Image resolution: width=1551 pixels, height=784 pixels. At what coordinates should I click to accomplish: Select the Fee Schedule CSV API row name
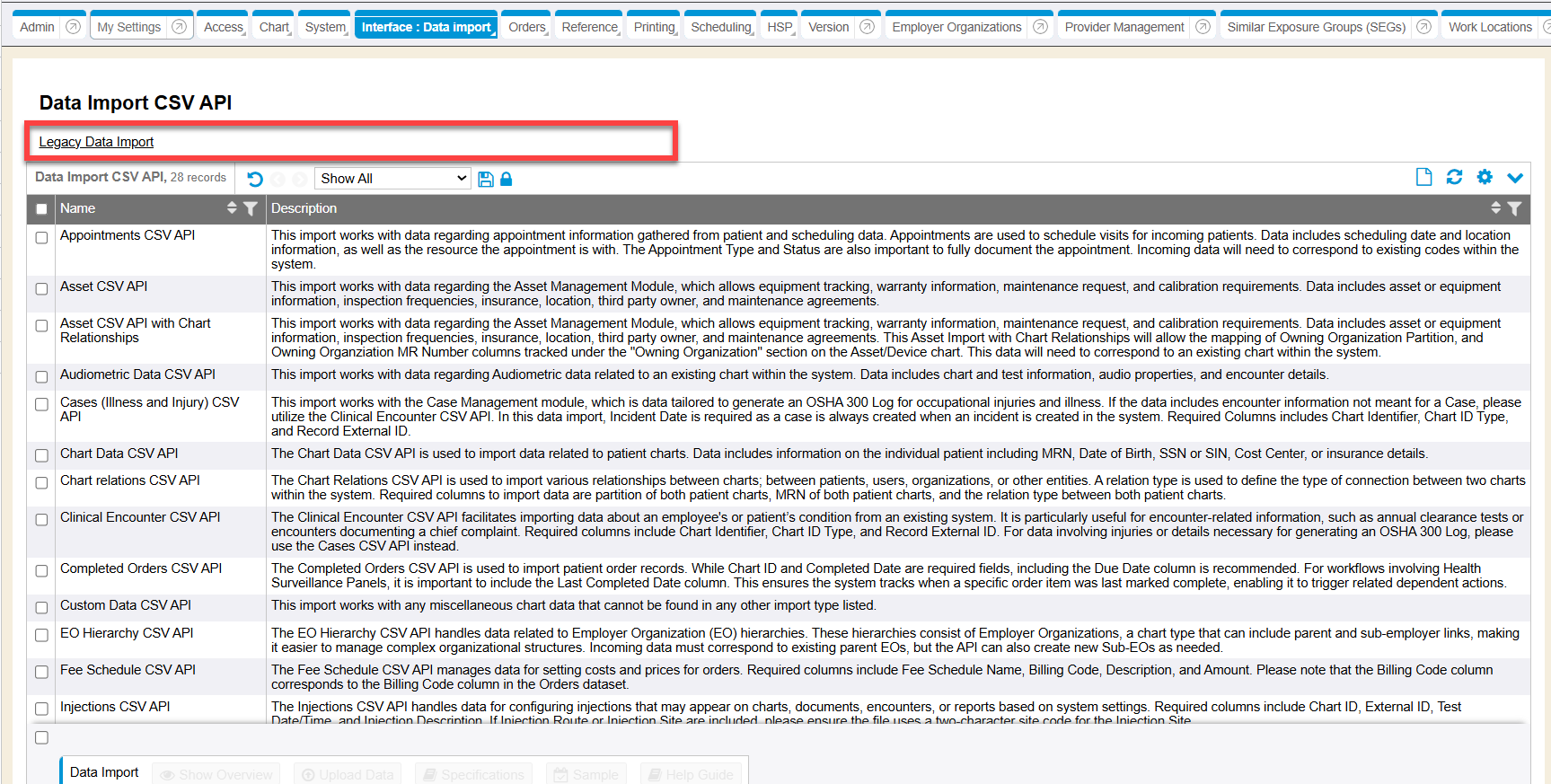[x=128, y=670]
